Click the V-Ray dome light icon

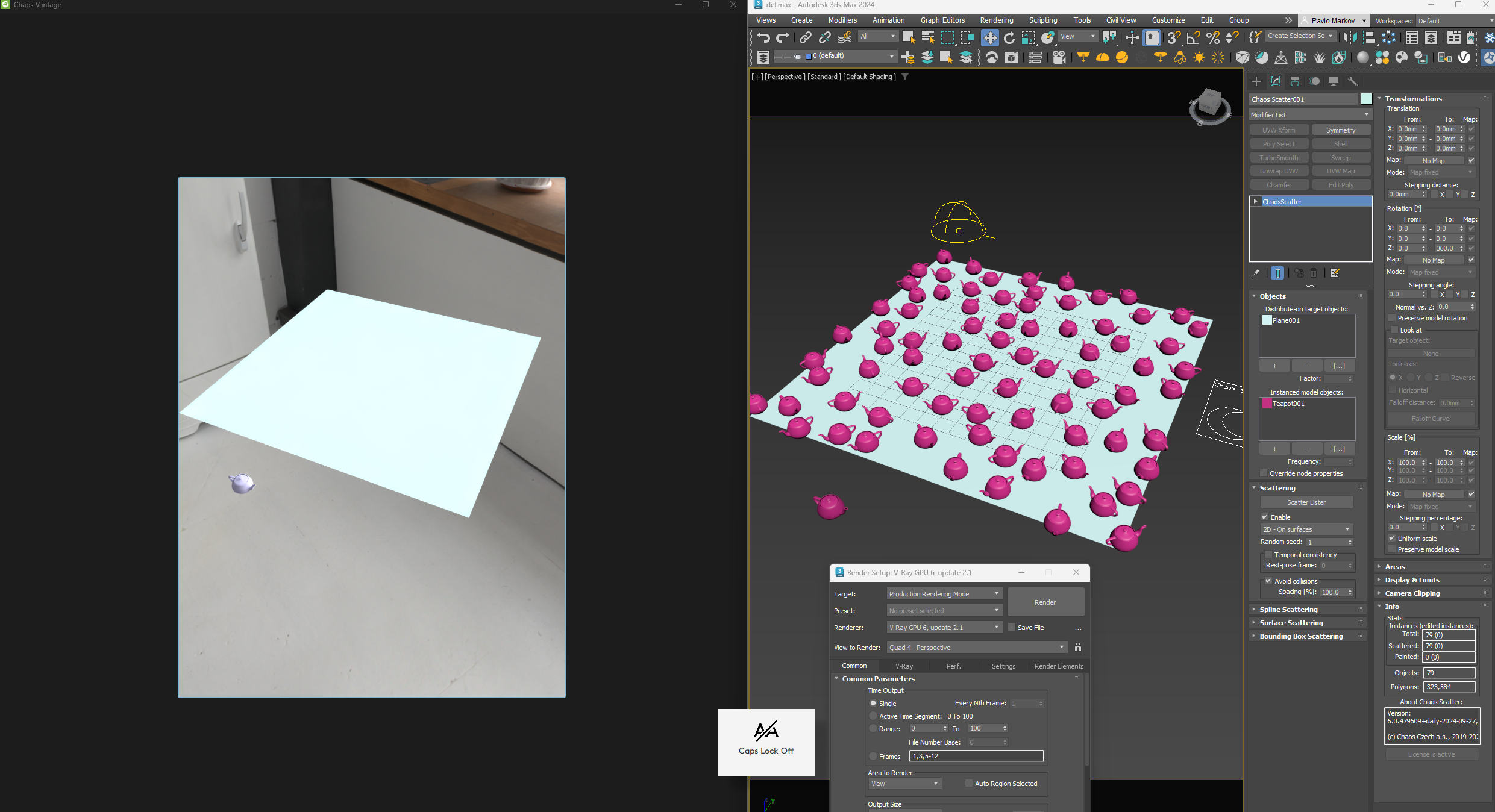(x=1103, y=57)
